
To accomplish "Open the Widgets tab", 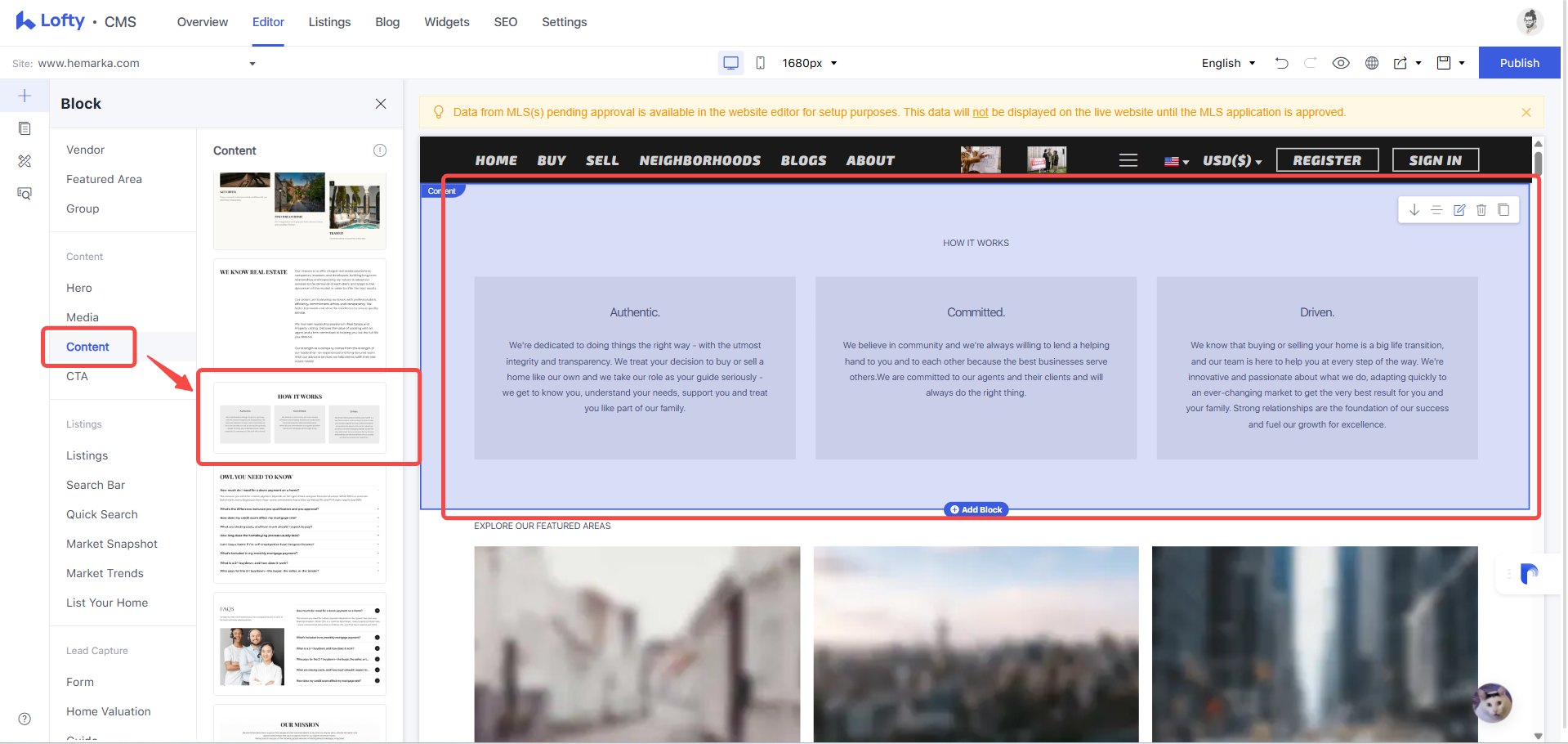I will coord(447,22).
